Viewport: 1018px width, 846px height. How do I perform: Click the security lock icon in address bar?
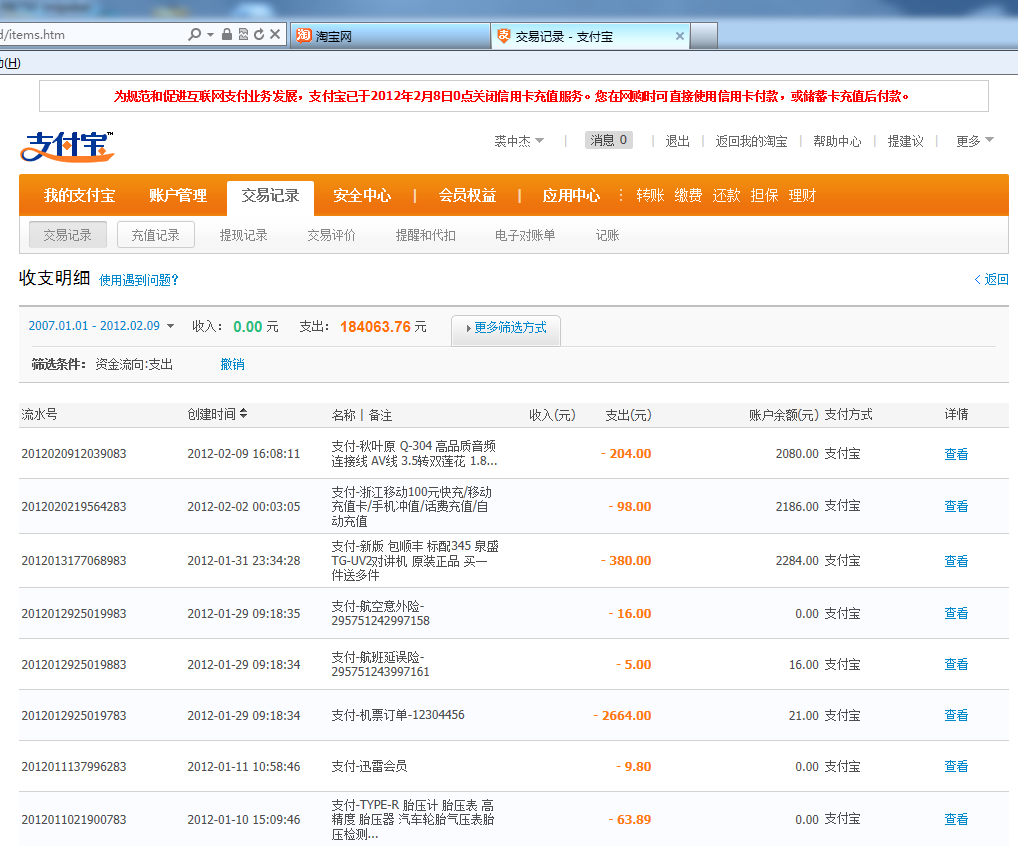click(x=227, y=34)
